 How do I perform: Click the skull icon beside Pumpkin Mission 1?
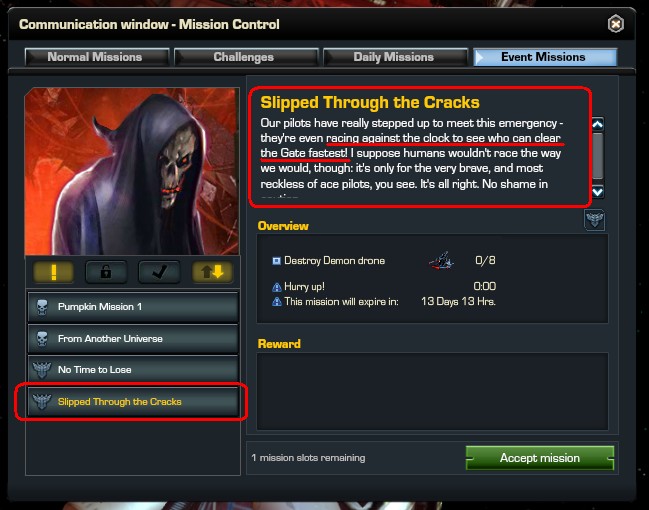[42, 307]
